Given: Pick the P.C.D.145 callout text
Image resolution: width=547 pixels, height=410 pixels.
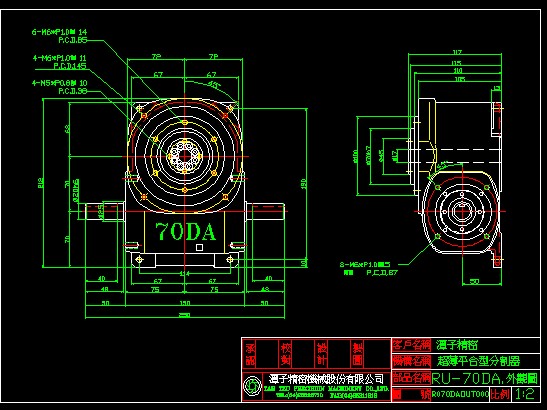Looking at the screenshot, I should point(70,66).
